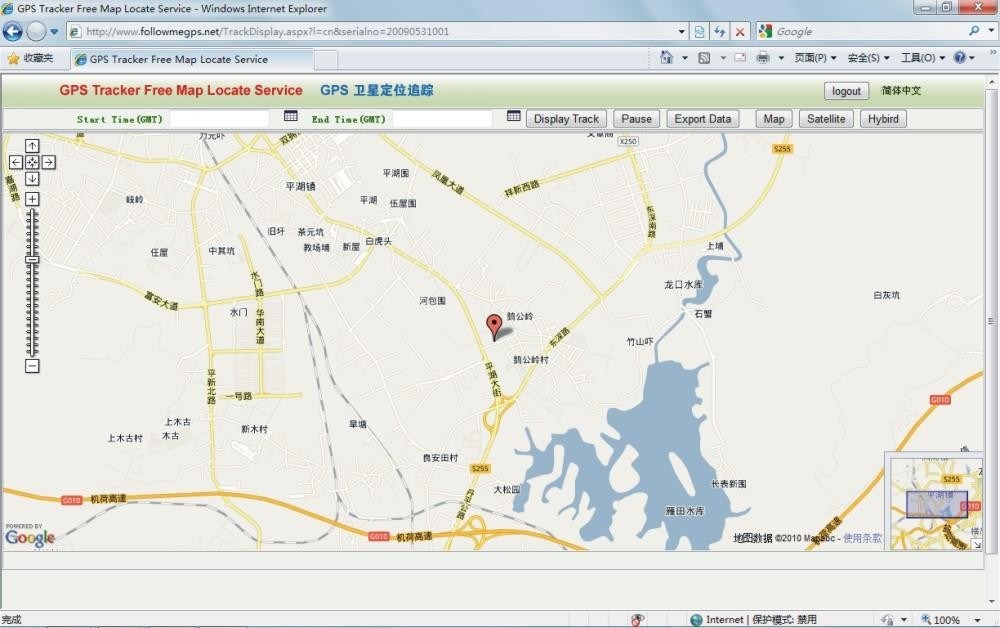
Task: Switch map to Satellite view
Action: tap(826, 119)
